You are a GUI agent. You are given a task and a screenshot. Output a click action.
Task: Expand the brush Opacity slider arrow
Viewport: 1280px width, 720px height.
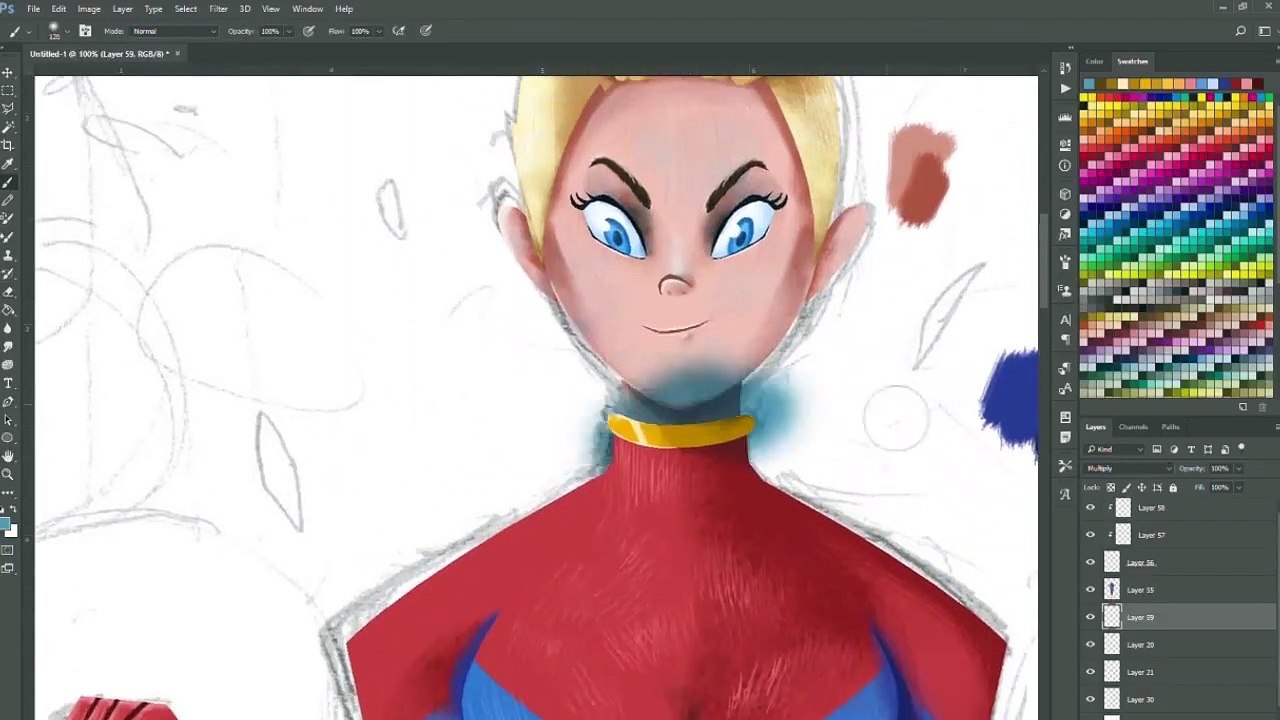tap(290, 31)
